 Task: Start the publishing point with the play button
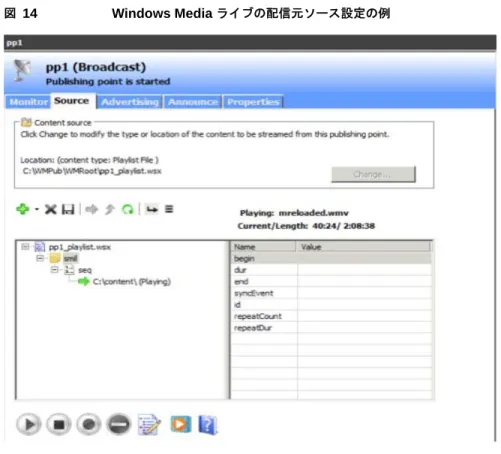coord(29,424)
